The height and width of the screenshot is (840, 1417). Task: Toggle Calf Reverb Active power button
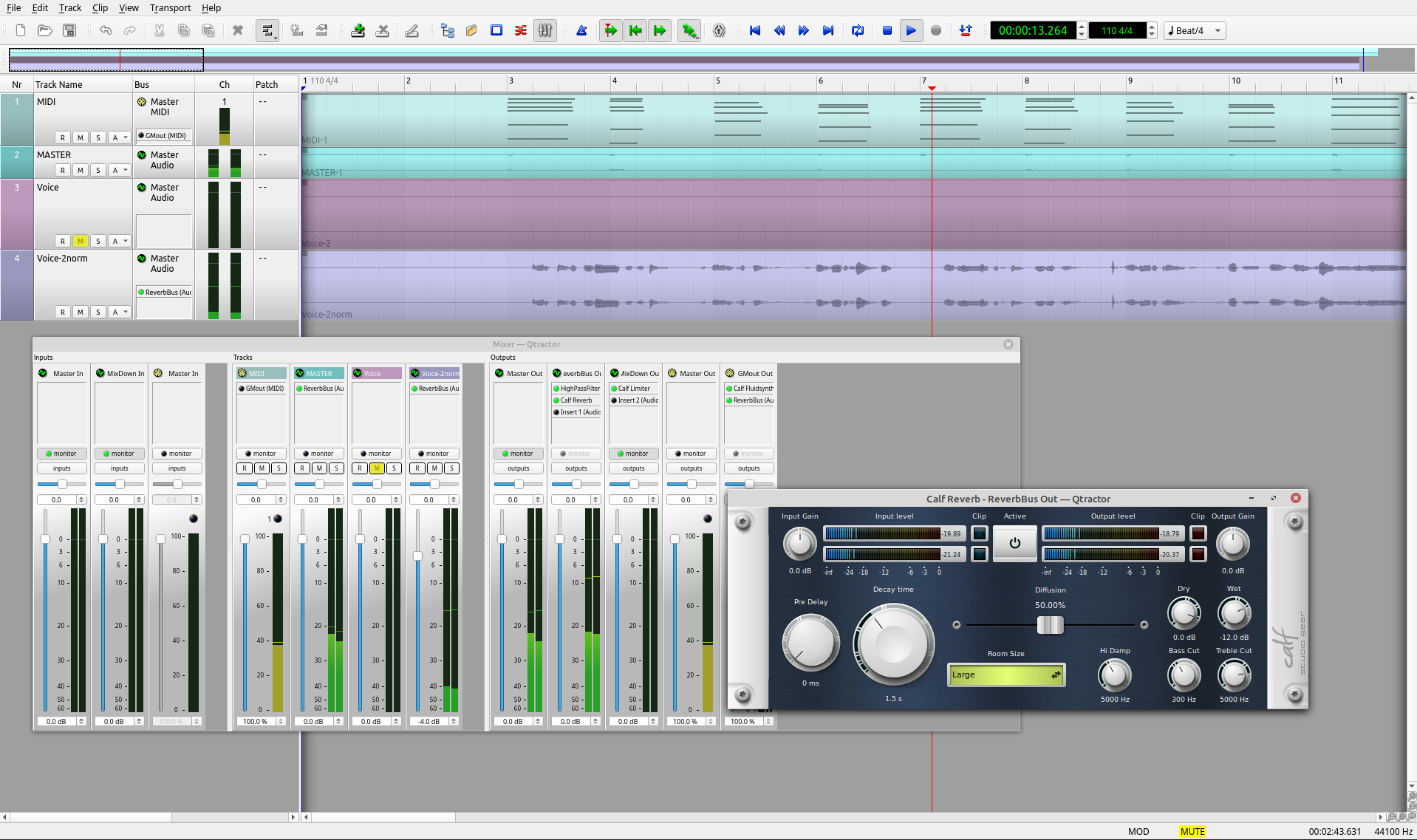point(1015,543)
